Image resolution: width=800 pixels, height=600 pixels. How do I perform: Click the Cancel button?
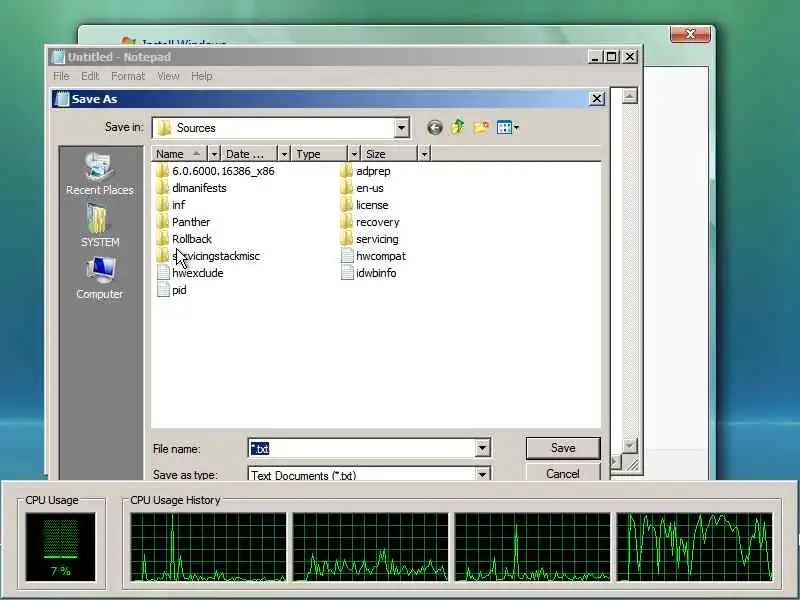click(563, 472)
